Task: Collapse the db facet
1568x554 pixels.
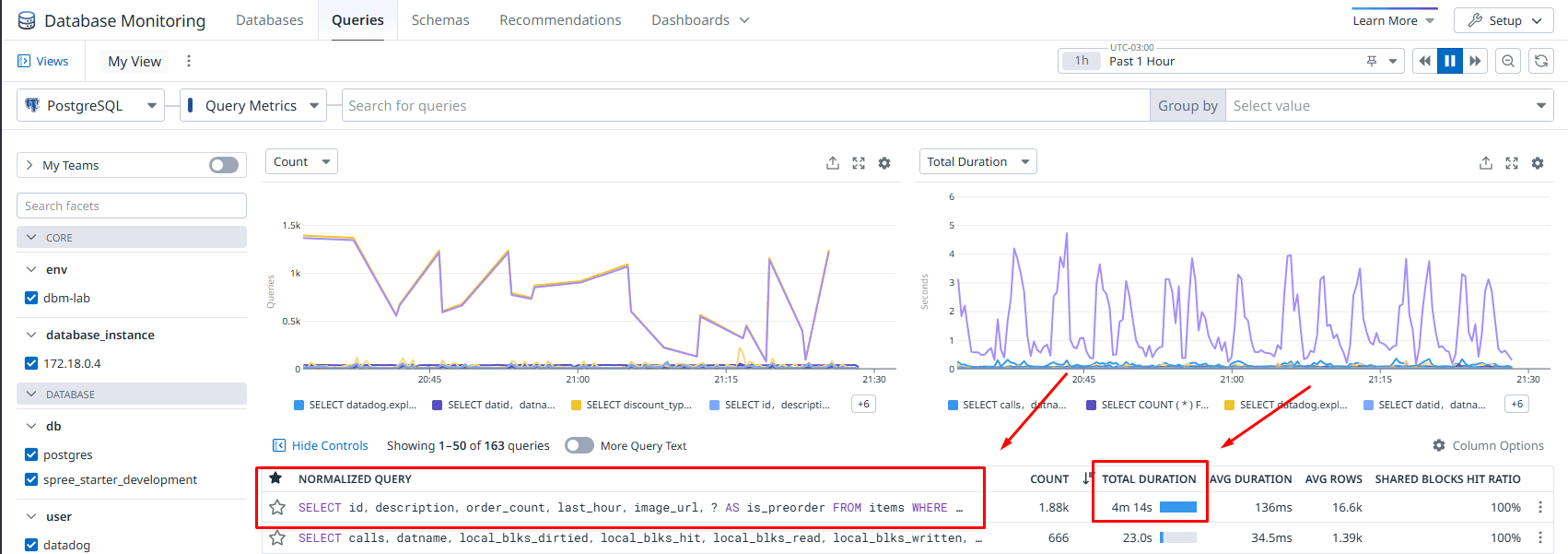Action: tap(31, 426)
